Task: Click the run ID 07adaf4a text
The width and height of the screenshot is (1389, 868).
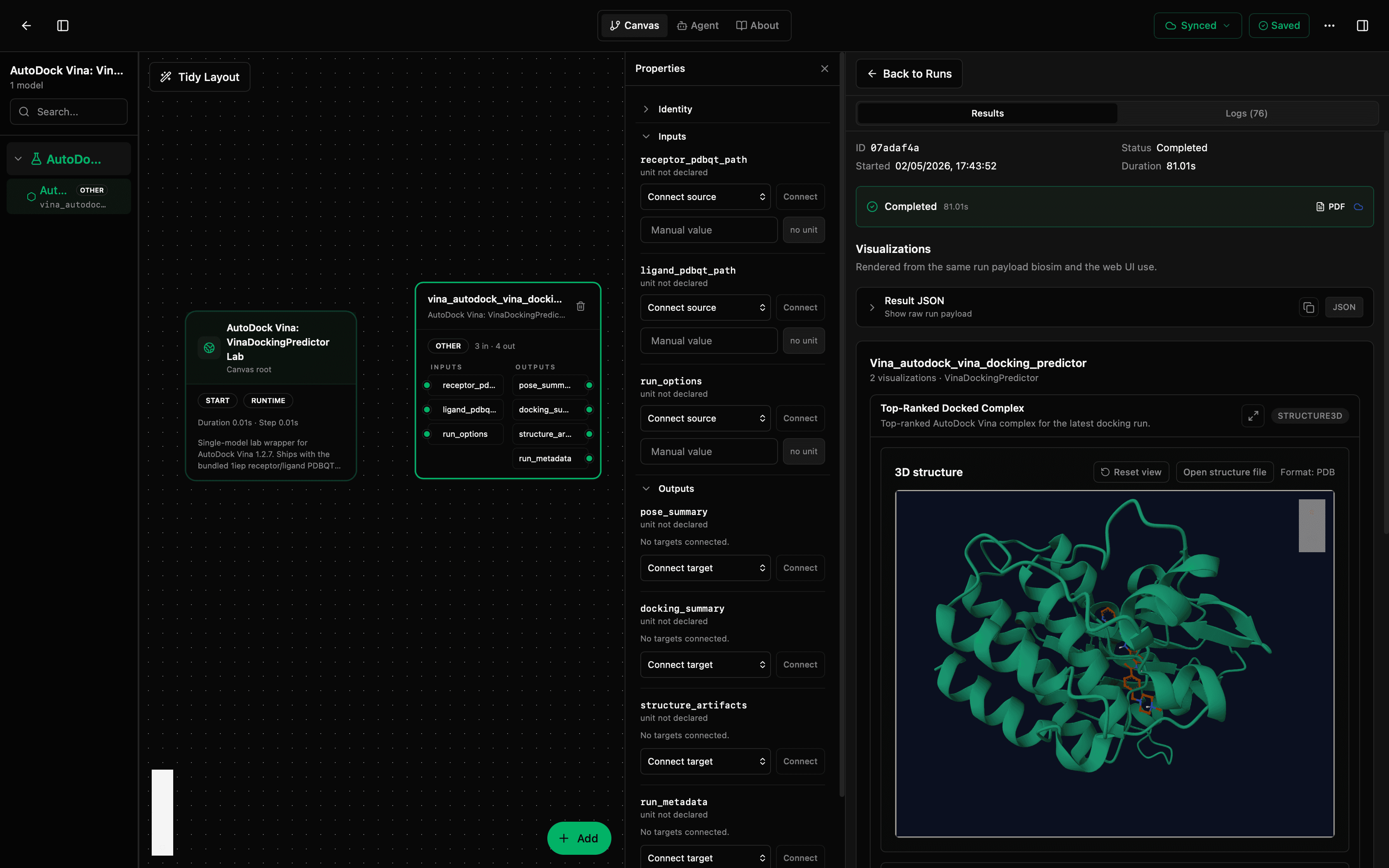Action: [x=894, y=148]
